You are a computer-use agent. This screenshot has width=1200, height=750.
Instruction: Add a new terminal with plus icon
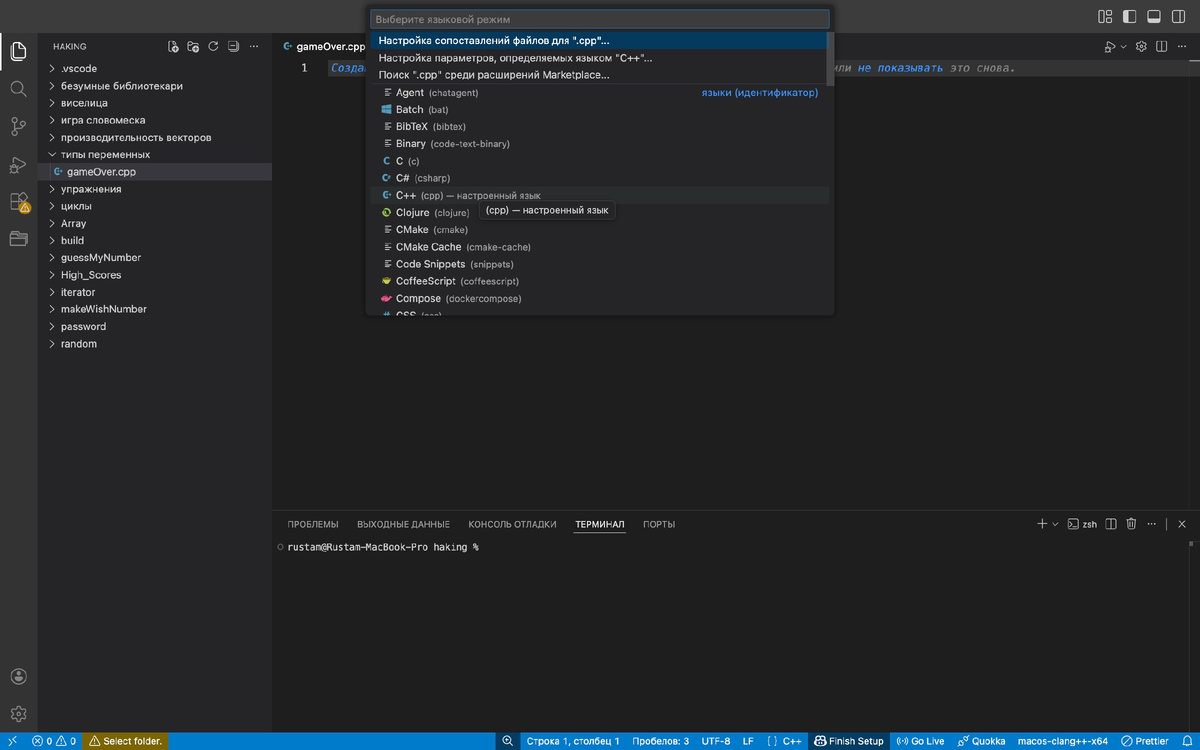[x=1042, y=523]
